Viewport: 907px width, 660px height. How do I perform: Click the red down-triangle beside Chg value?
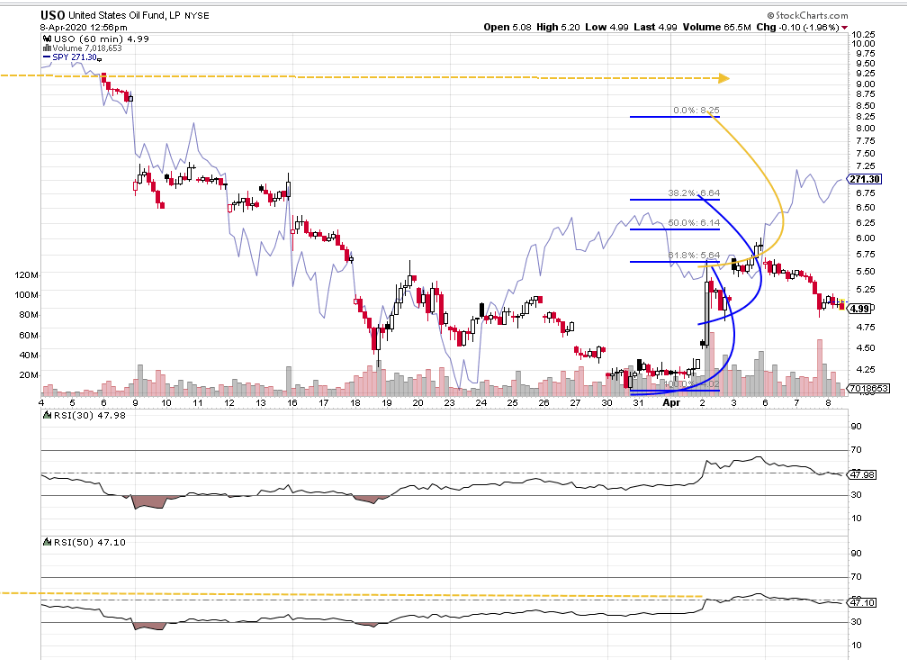pyautogui.click(x=845, y=28)
